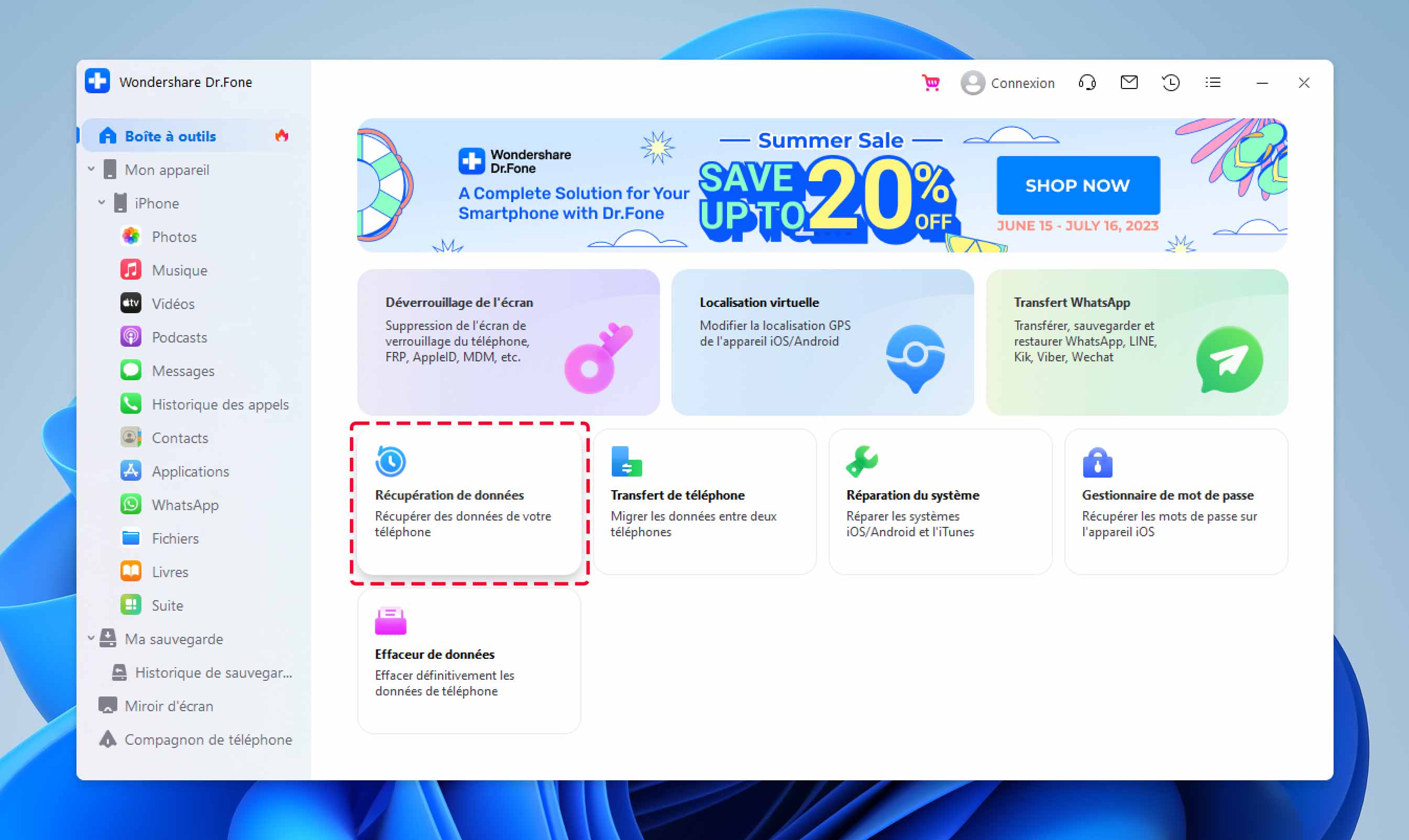Image resolution: width=1409 pixels, height=840 pixels.
Task: Click the Connexion login link
Action: click(x=1022, y=83)
